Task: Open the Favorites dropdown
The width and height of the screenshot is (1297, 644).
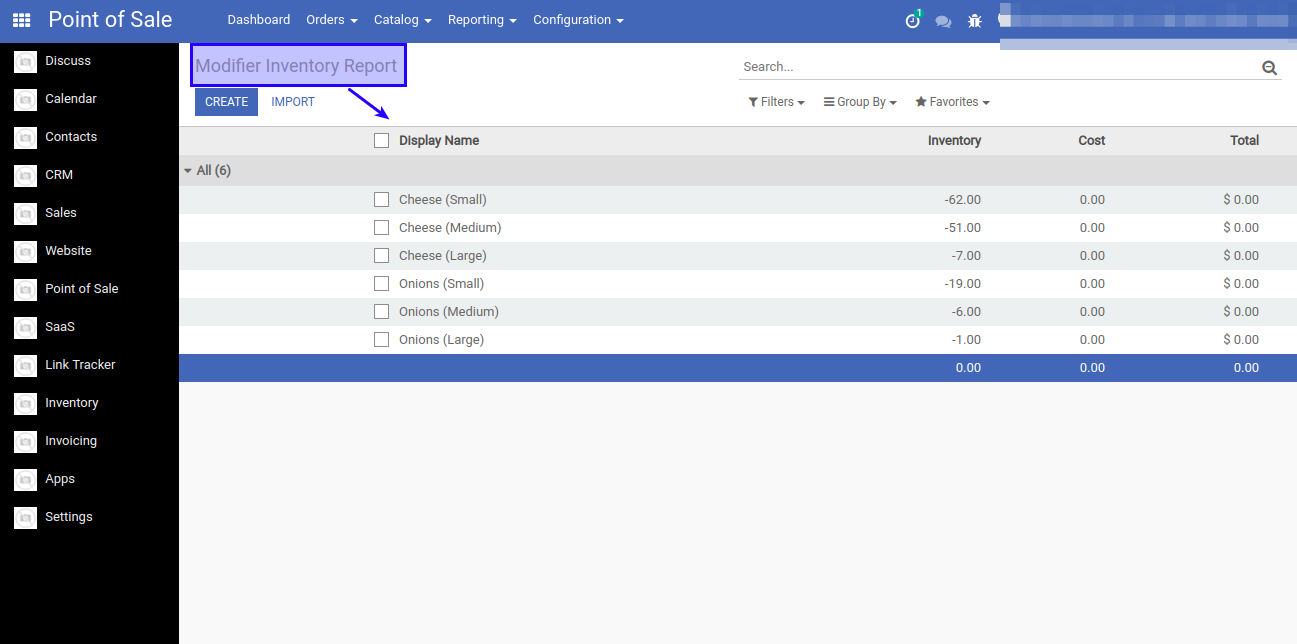Action: point(952,102)
